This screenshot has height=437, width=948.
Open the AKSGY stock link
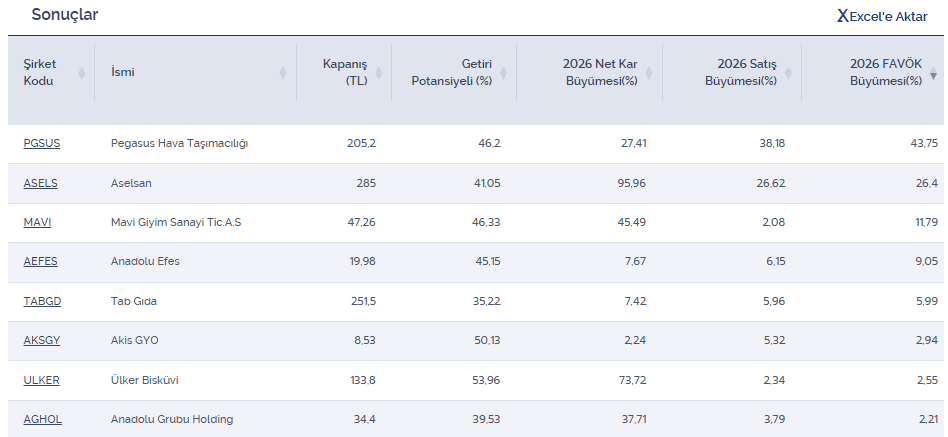[42, 340]
